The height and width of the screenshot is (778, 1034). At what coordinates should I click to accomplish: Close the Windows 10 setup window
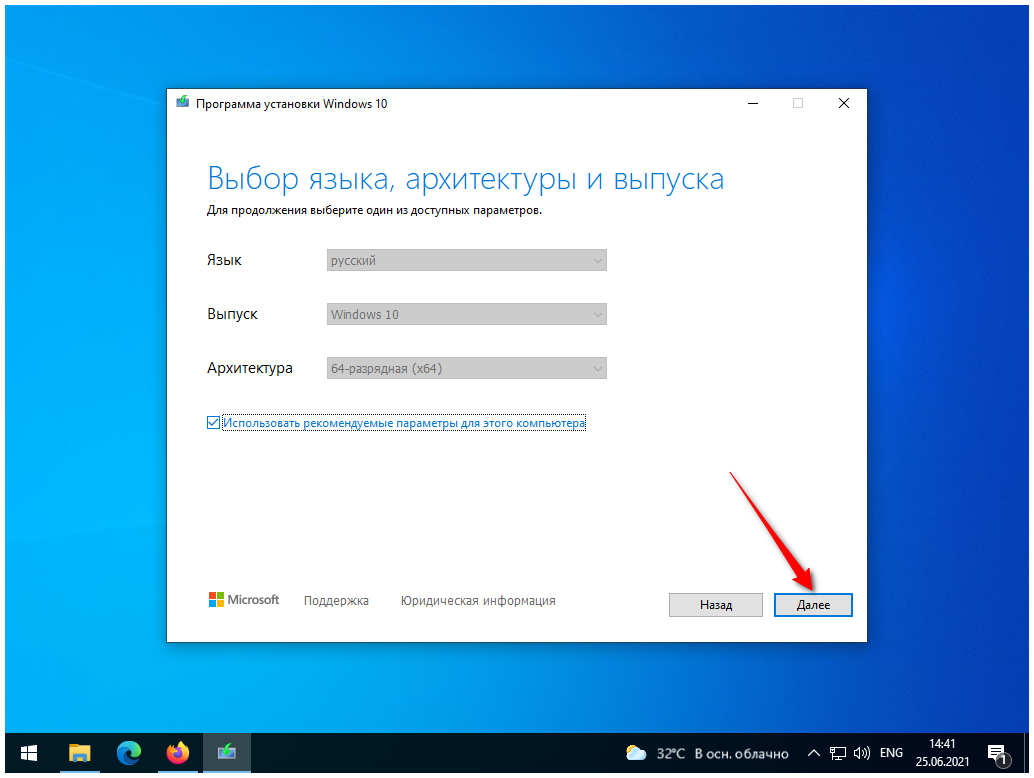pos(843,103)
